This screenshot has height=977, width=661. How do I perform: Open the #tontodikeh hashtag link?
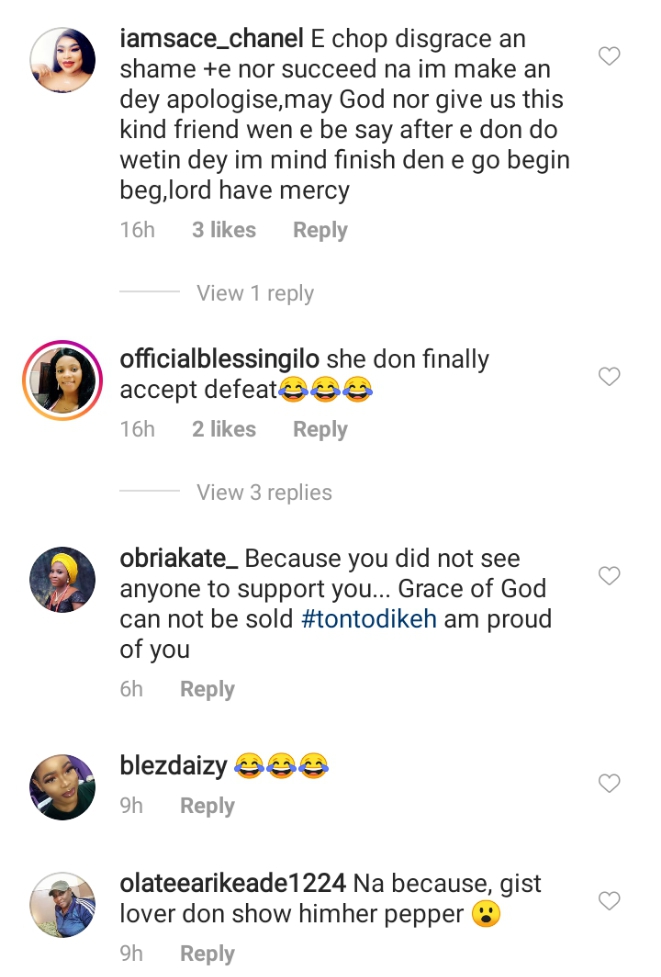tap(369, 619)
